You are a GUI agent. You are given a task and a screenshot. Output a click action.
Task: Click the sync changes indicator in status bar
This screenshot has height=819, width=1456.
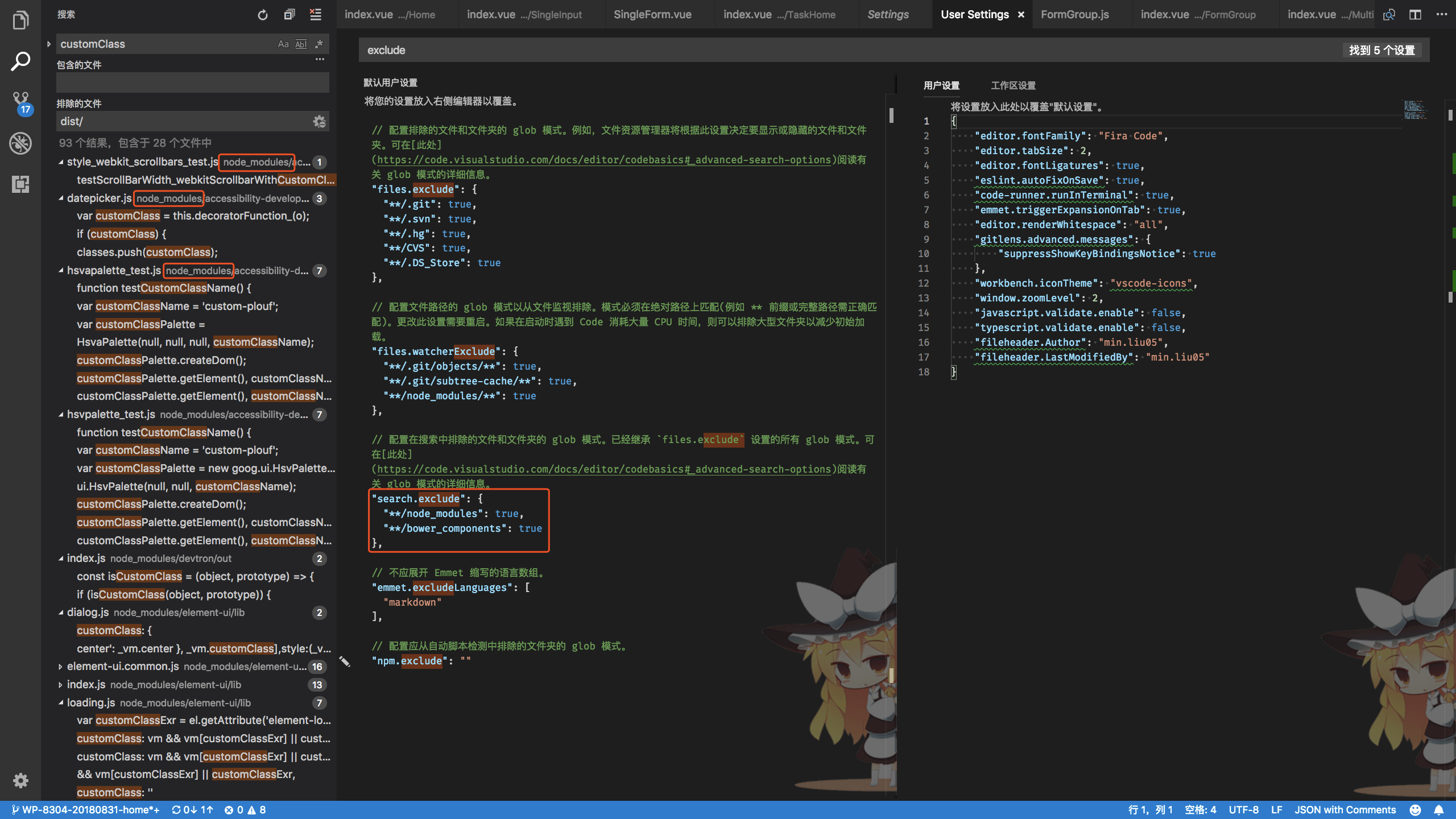(x=192, y=810)
